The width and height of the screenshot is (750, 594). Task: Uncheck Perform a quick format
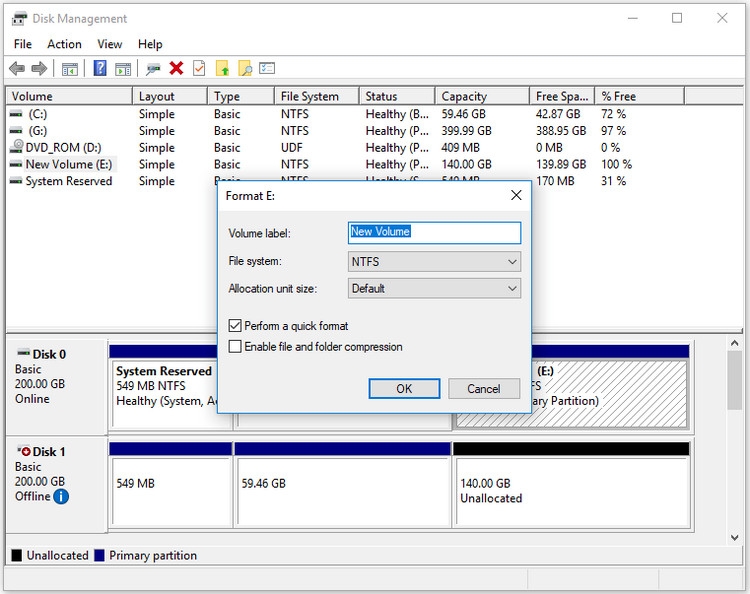point(235,326)
